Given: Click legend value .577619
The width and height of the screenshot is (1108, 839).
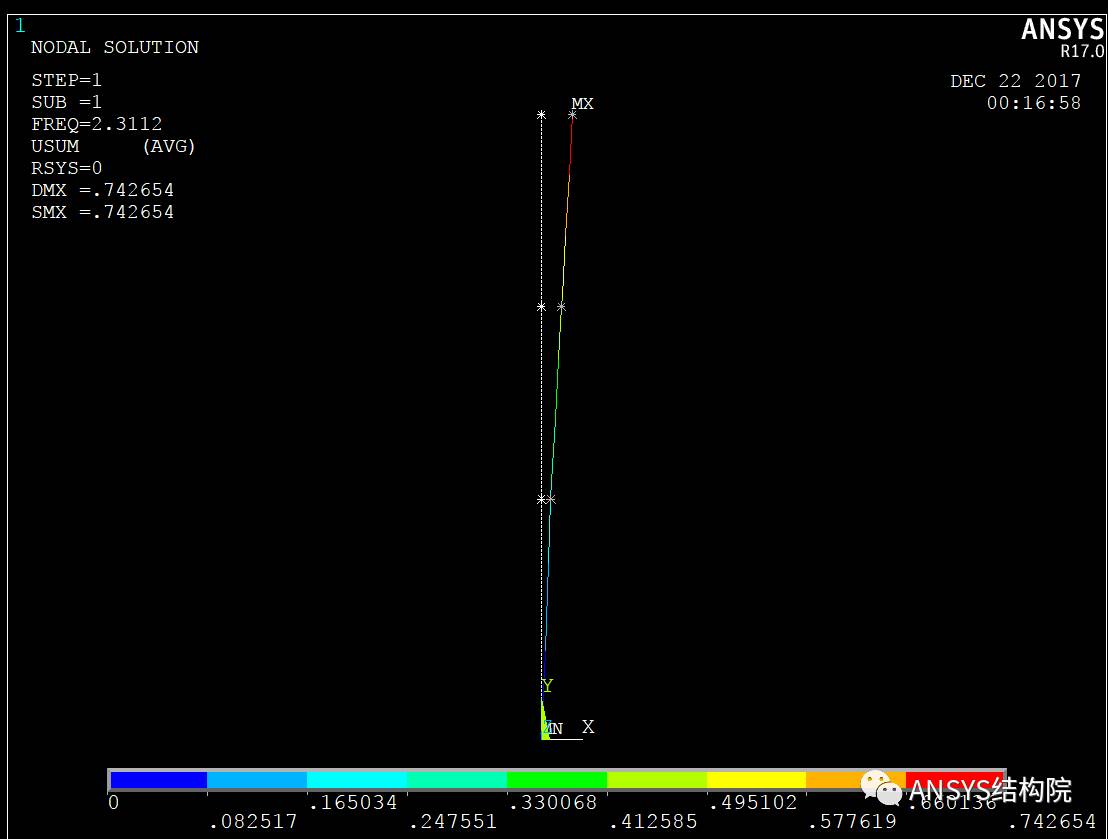Looking at the screenshot, I should (x=852, y=821).
